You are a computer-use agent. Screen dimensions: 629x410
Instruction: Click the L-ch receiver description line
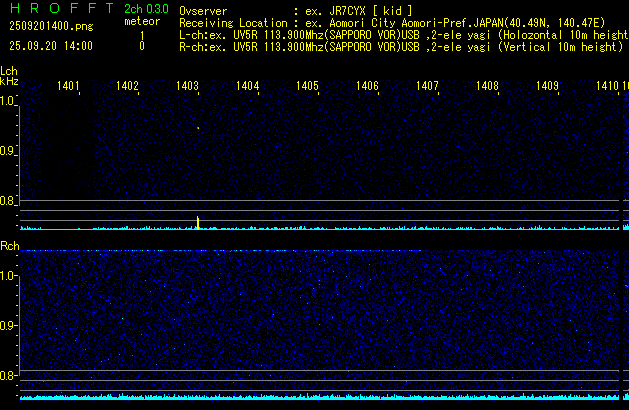(400, 34)
